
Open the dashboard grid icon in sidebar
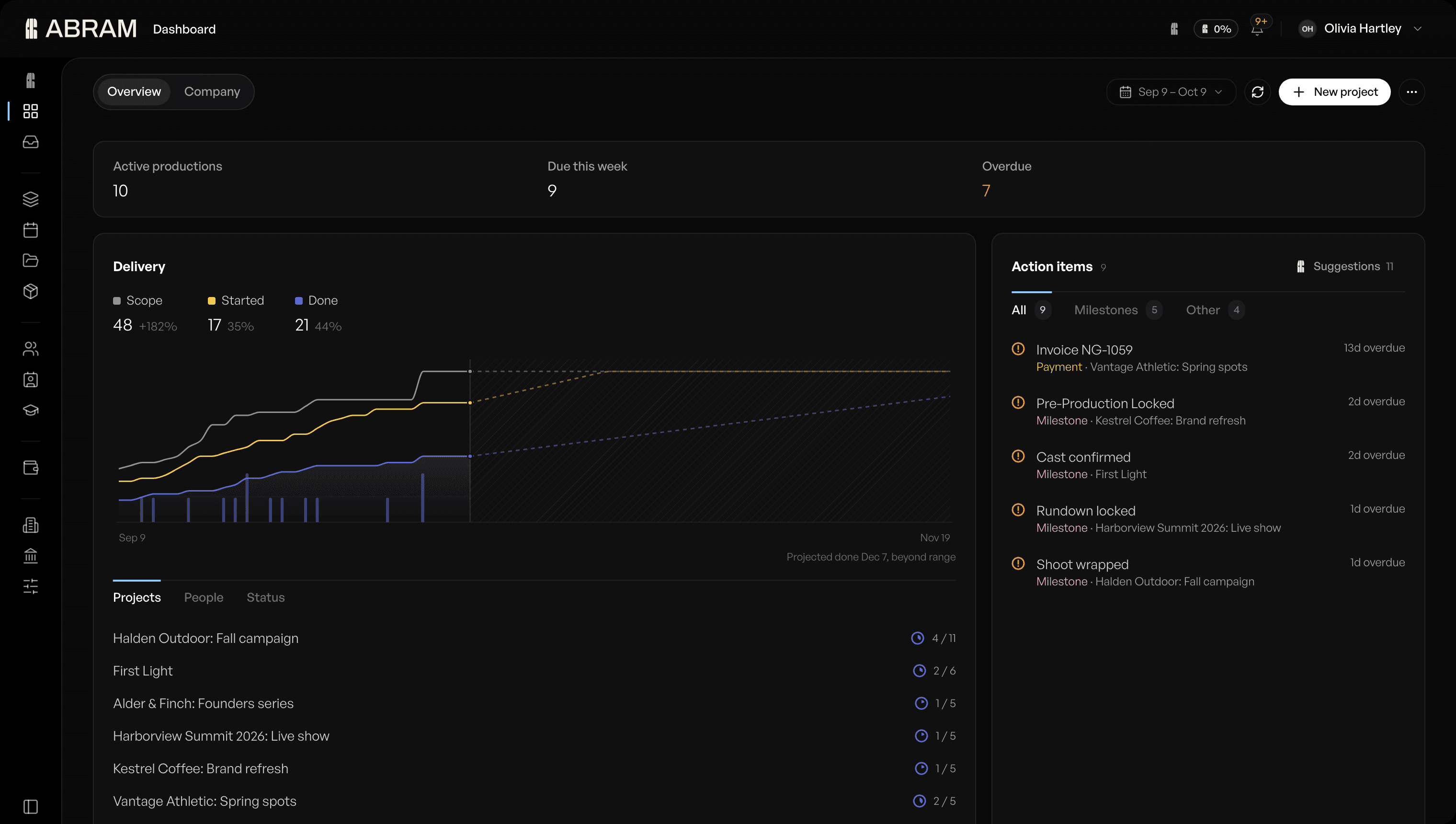[x=31, y=111]
